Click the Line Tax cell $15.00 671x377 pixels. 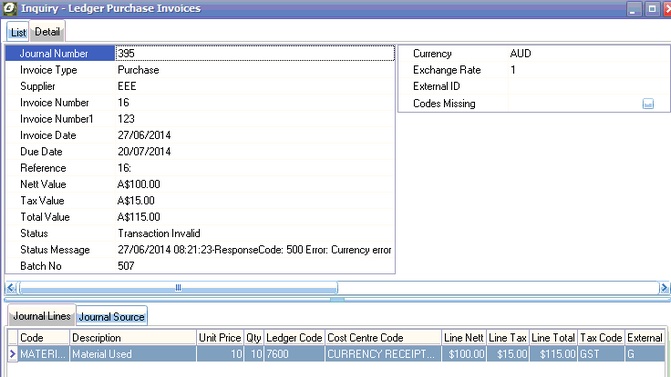pyautogui.click(x=508, y=354)
